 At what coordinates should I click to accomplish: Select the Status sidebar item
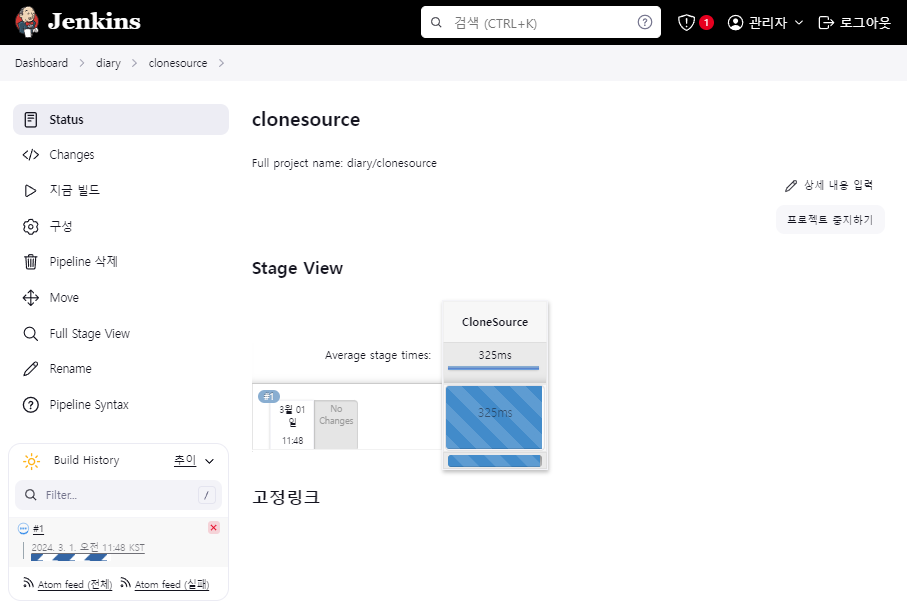(121, 120)
